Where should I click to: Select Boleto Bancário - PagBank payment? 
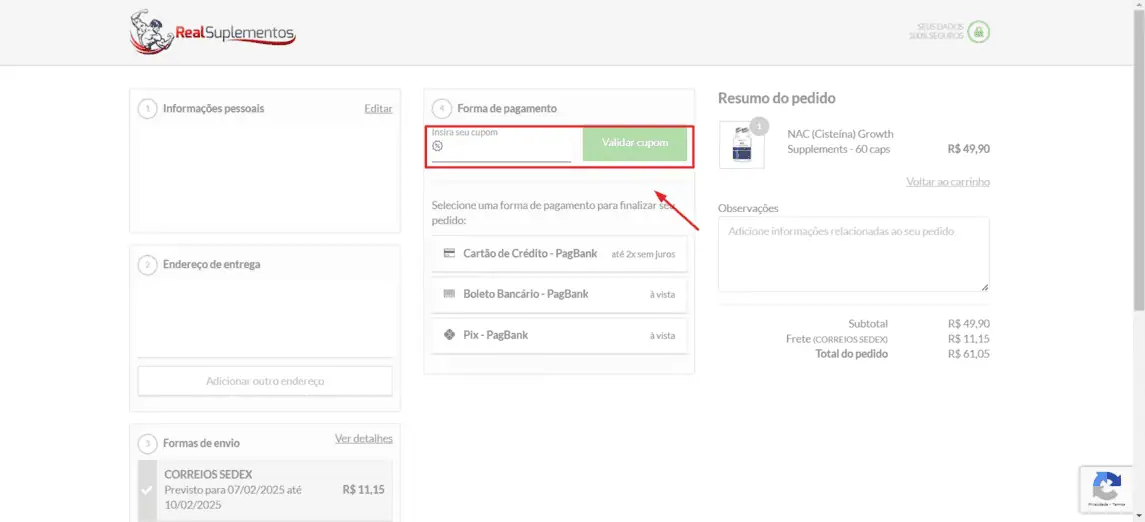(x=559, y=294)
